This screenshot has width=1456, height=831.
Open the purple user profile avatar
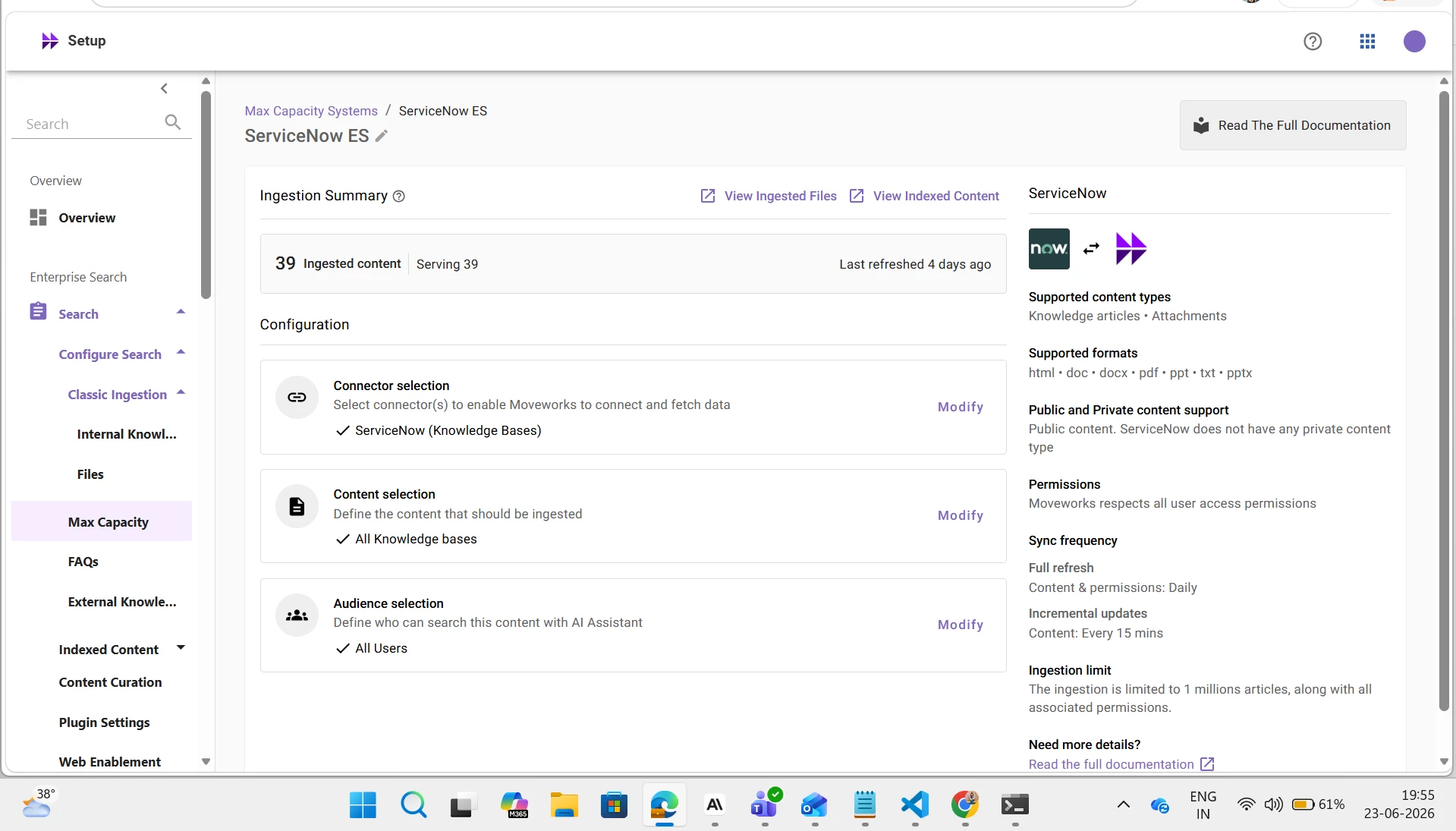click(1414, 42)
